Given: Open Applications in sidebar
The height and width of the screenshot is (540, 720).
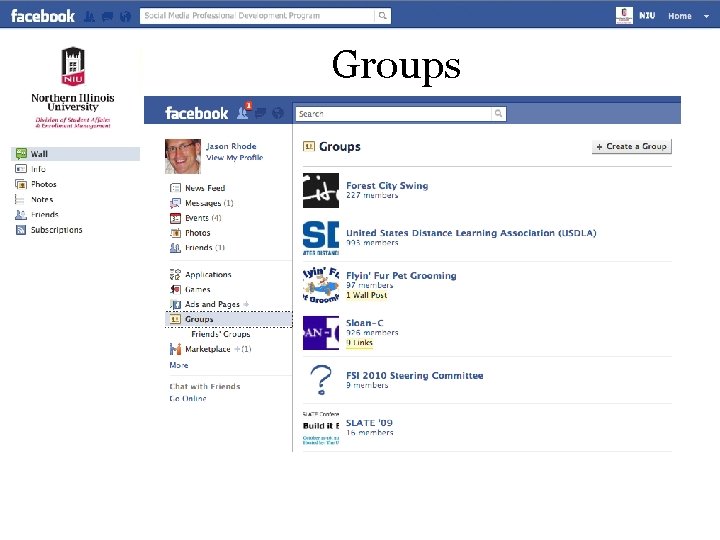Looking at the screenshot, I should (208, 275).
